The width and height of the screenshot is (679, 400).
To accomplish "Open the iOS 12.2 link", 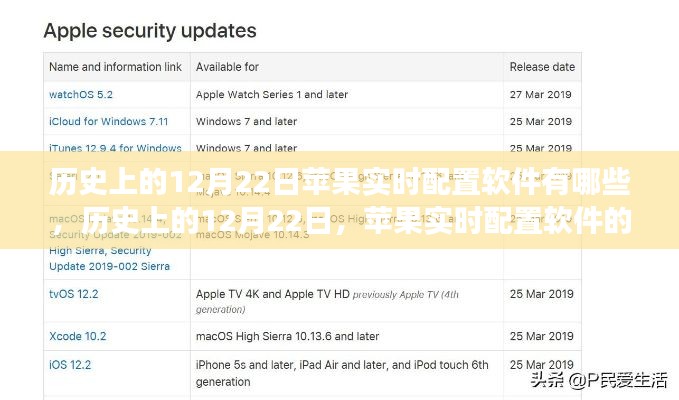I will (70, 365).
